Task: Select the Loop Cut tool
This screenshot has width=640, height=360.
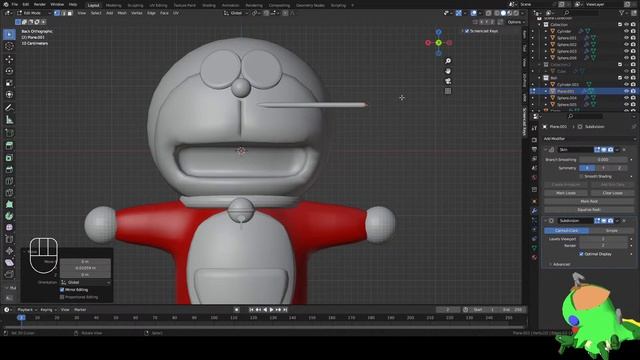Action: 9,181
